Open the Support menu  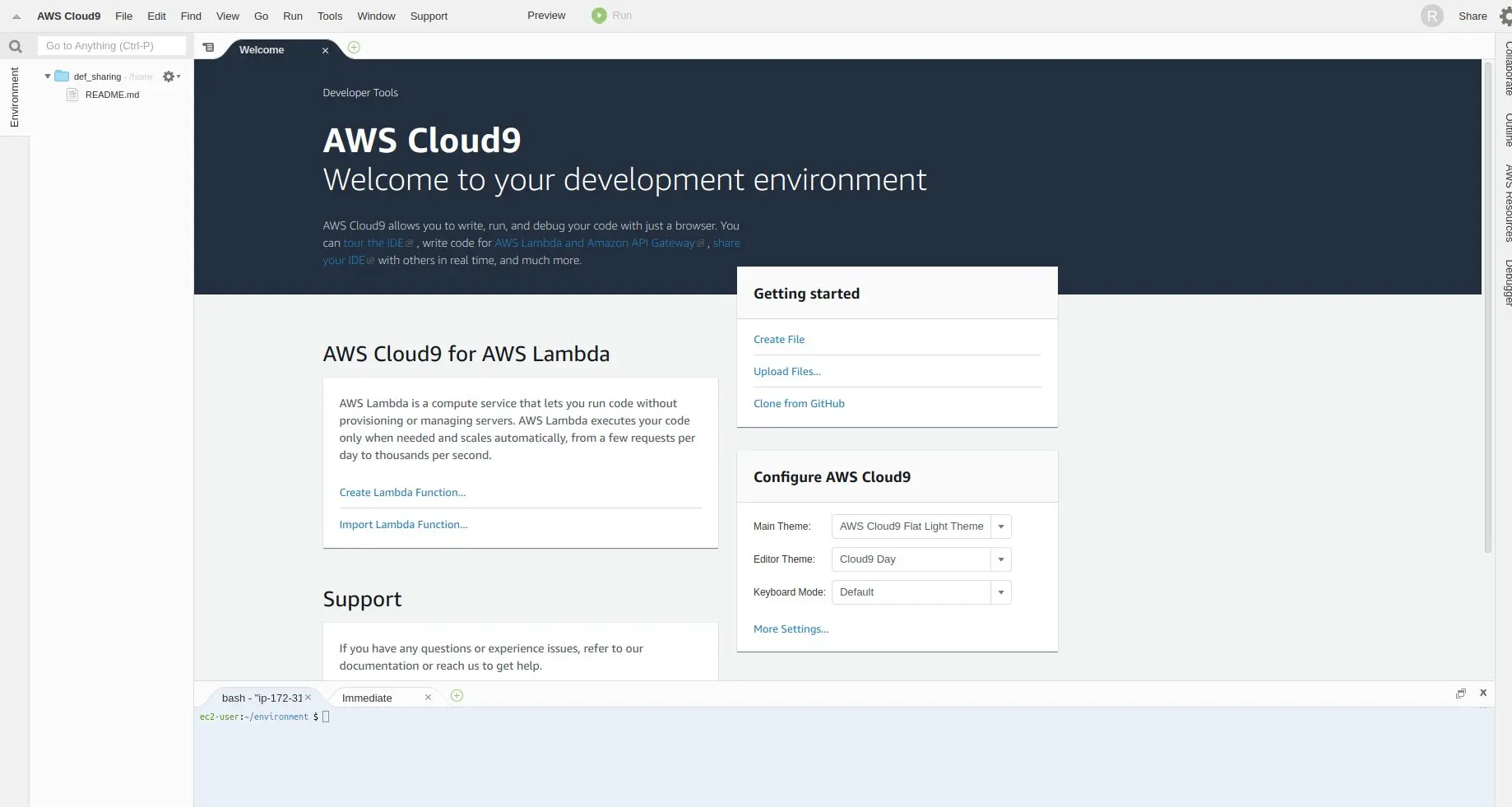click(429, 16)
